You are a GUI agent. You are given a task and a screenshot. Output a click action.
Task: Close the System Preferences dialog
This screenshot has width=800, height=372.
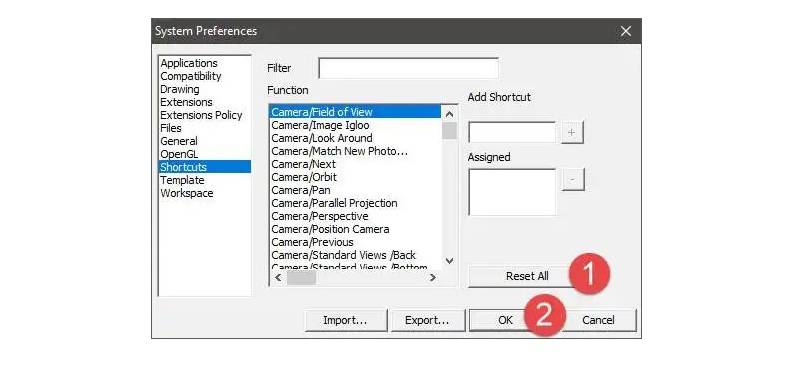(626, 32)
